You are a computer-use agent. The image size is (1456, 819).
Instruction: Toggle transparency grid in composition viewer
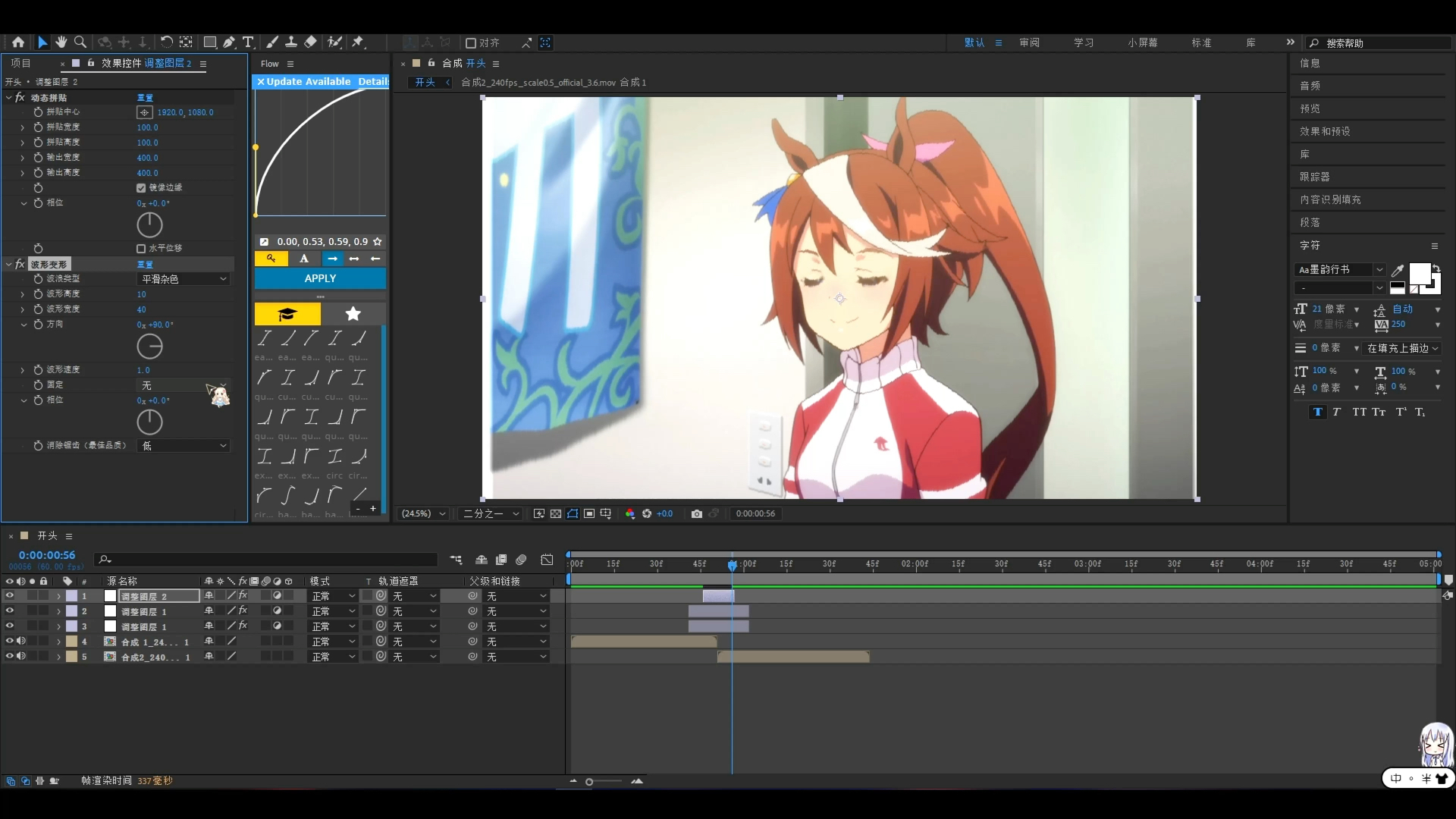(556, 513)
